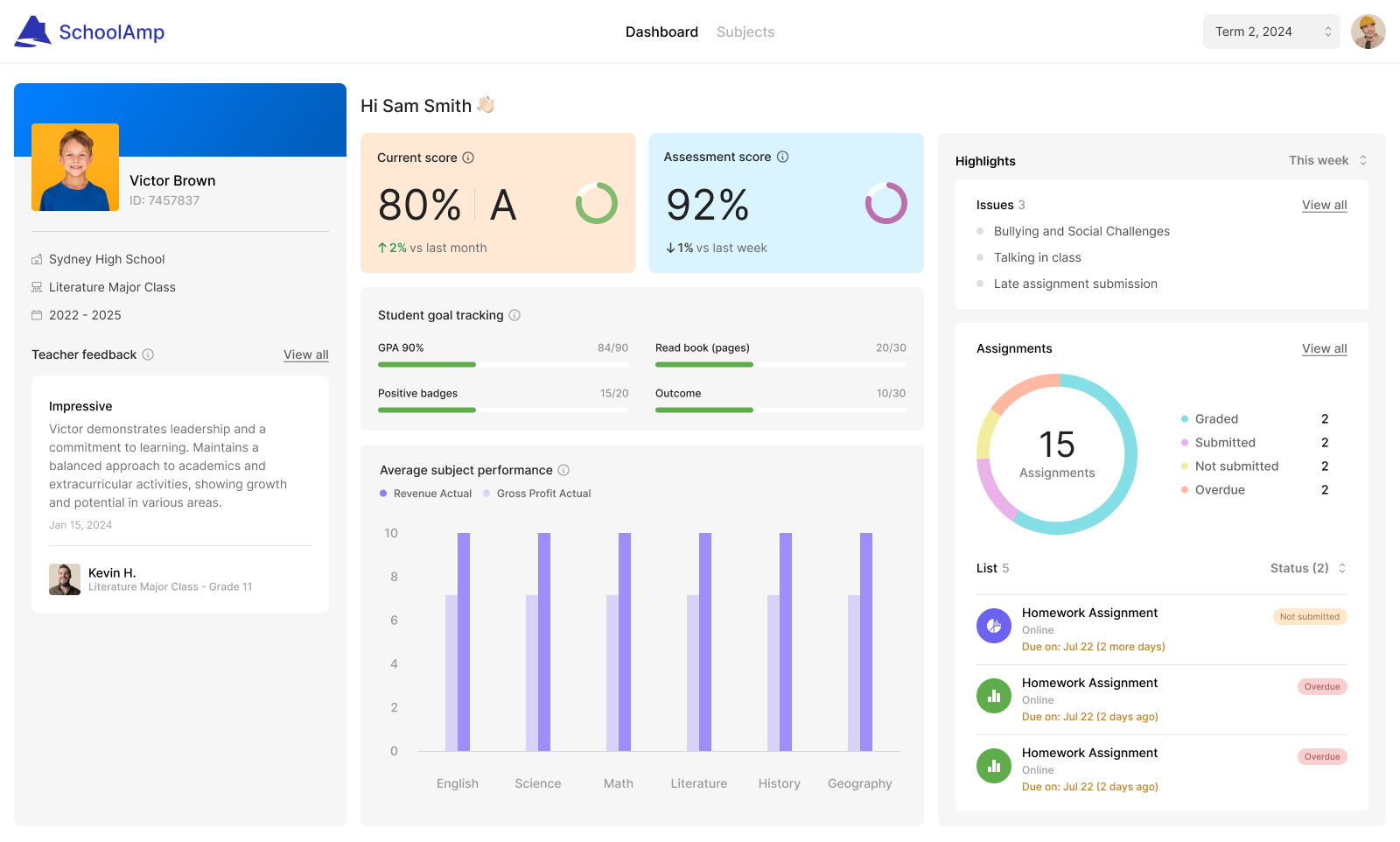Click info icon beside Assessment score
The height and width of the screenshot is (842, 1400).
[783, 157]
